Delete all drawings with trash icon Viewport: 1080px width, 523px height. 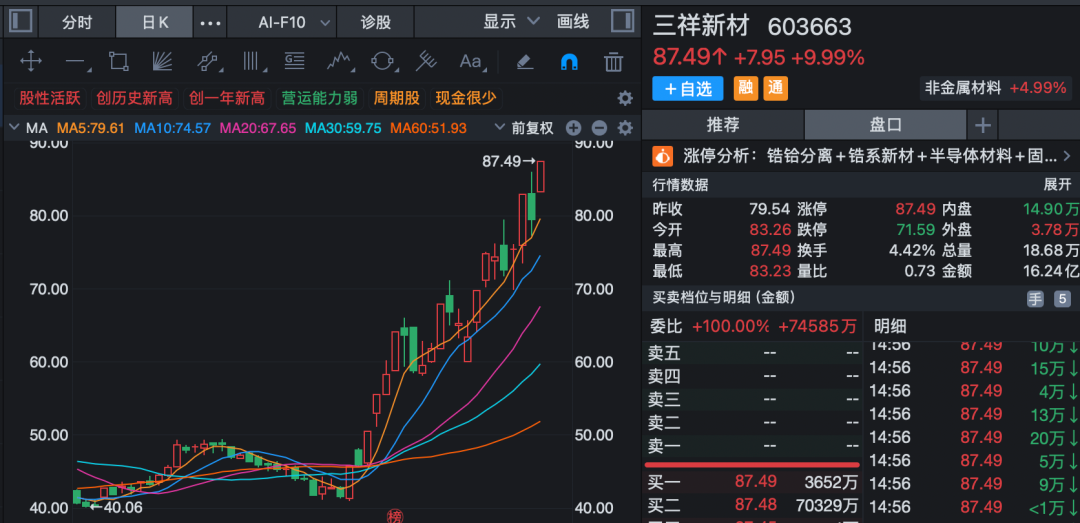[613, 61]
